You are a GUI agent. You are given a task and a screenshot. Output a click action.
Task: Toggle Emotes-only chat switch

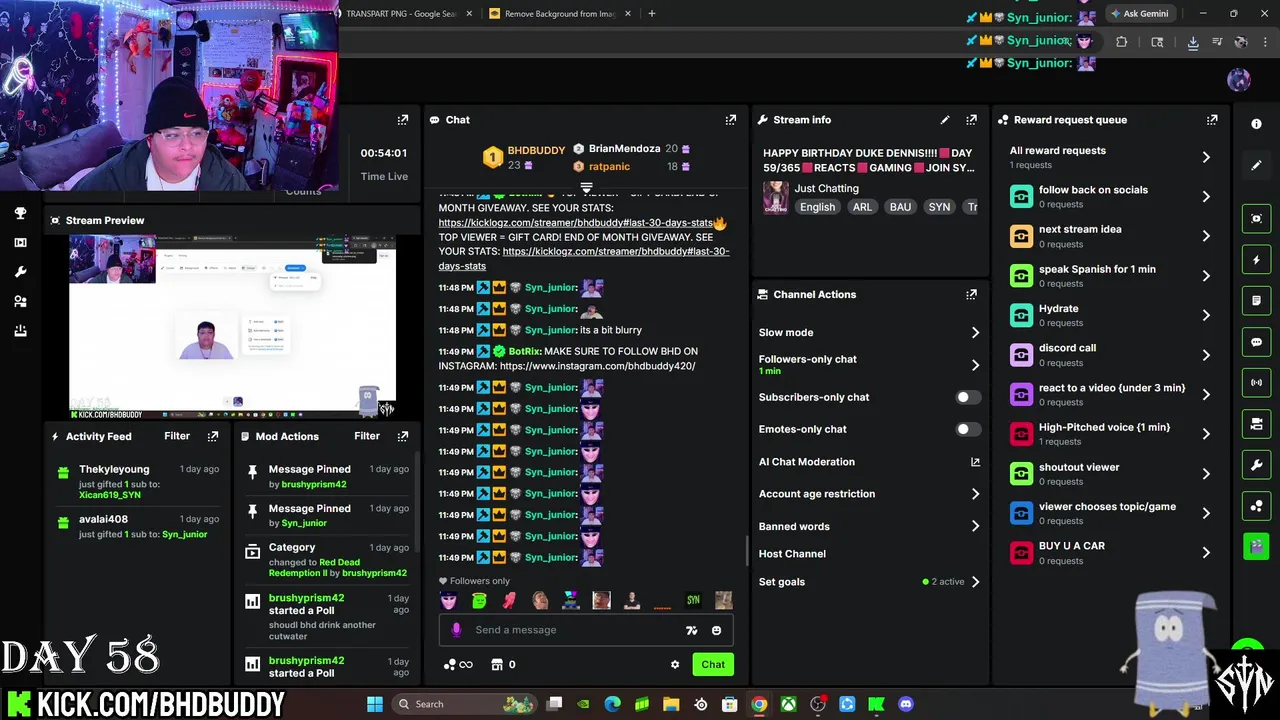(x=966, y=429)
